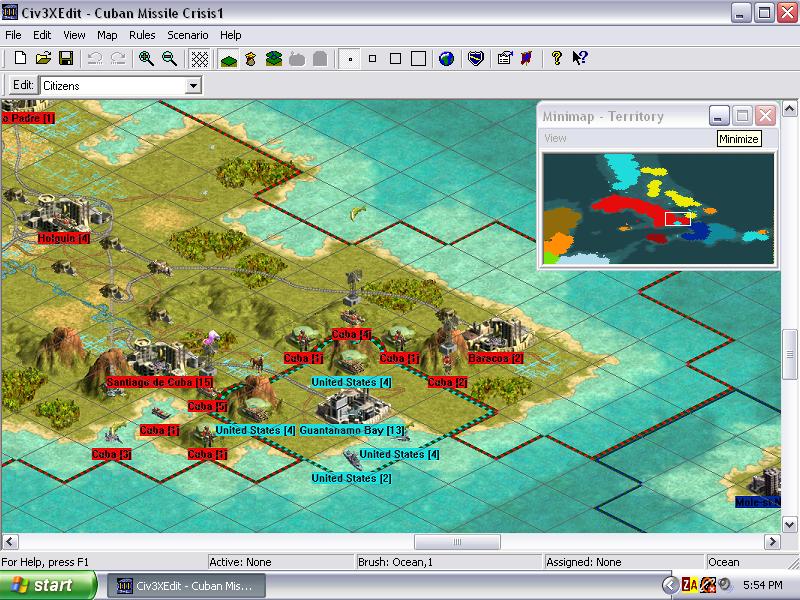This screenshot has width=800, height=600.
Task: Click the Civ3XEdit taskbar button
Action: click(186, 586)
